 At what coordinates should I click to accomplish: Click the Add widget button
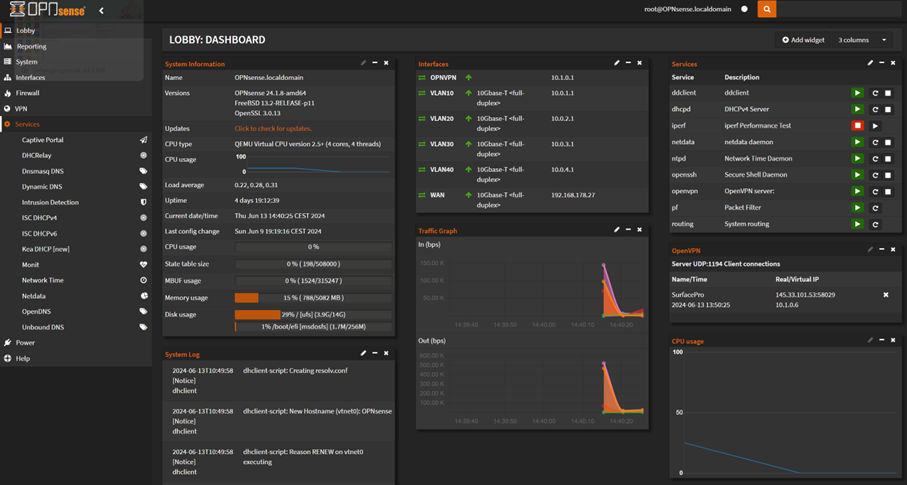coord(803,40)
